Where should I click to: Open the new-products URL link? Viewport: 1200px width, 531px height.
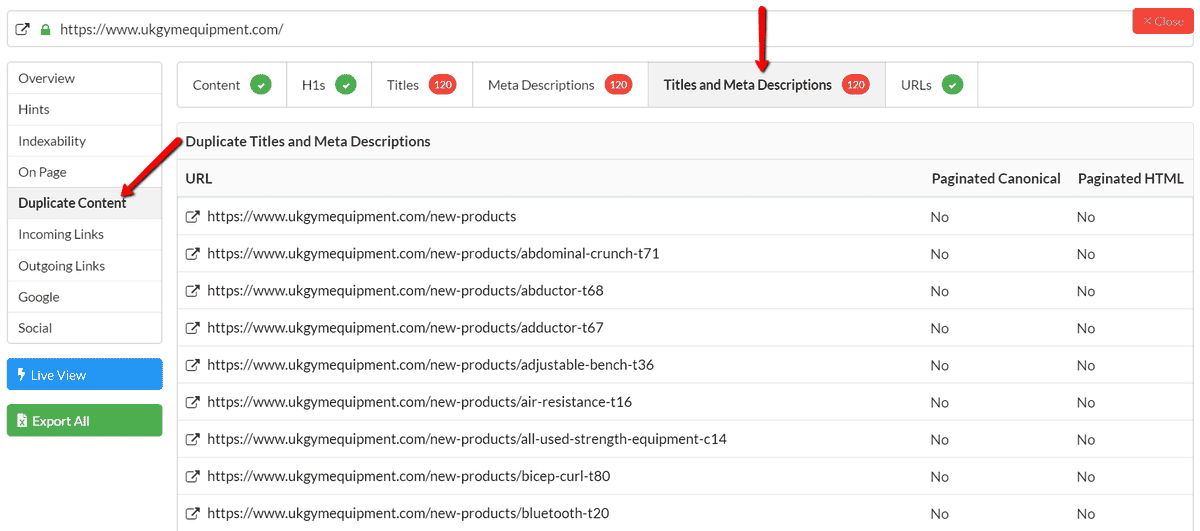click(361, 217)
